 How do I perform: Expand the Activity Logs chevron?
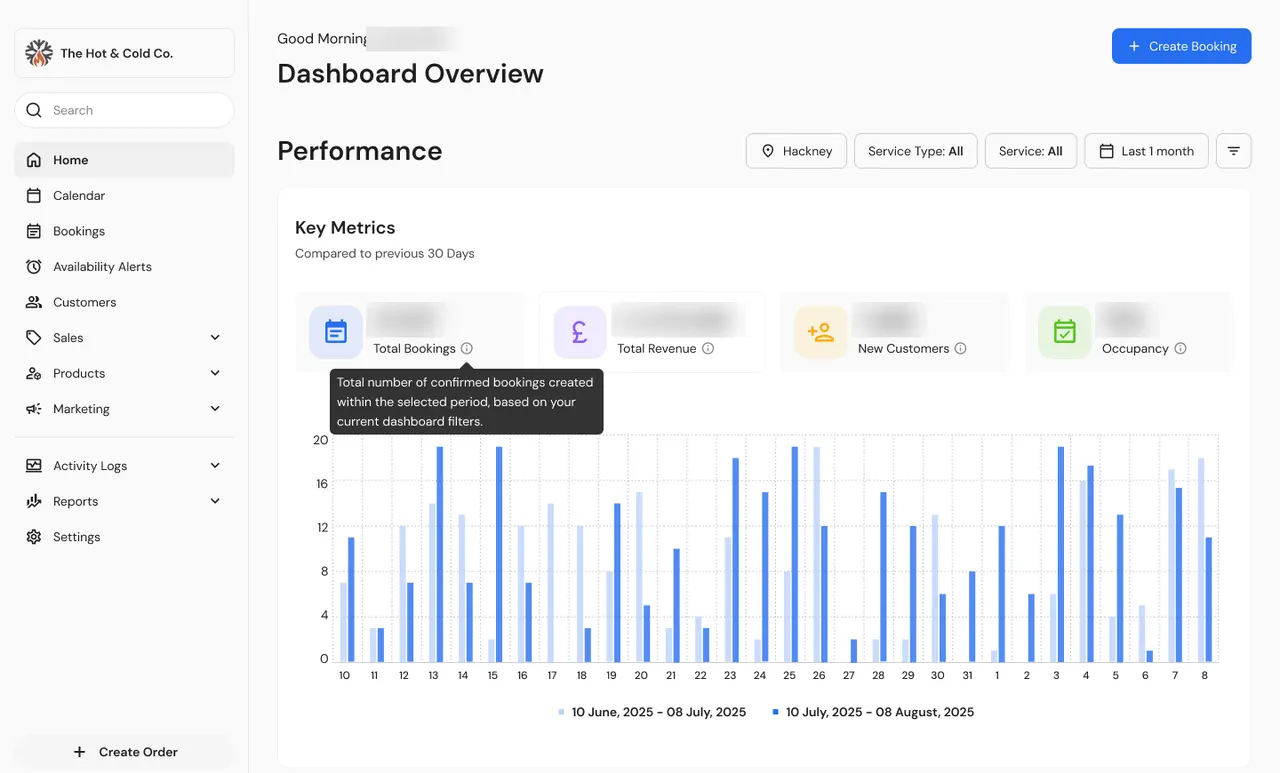tap(215, 466)
